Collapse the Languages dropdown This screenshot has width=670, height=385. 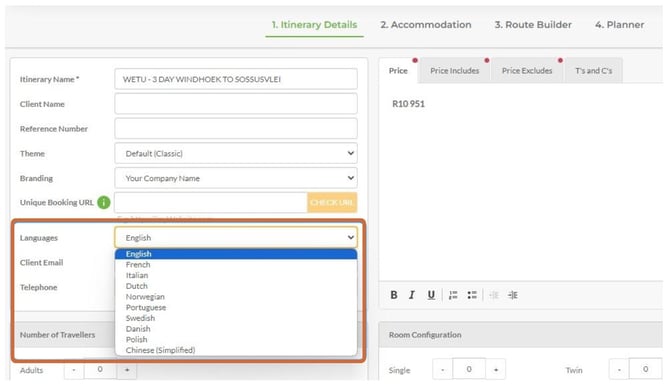(236, 238)
